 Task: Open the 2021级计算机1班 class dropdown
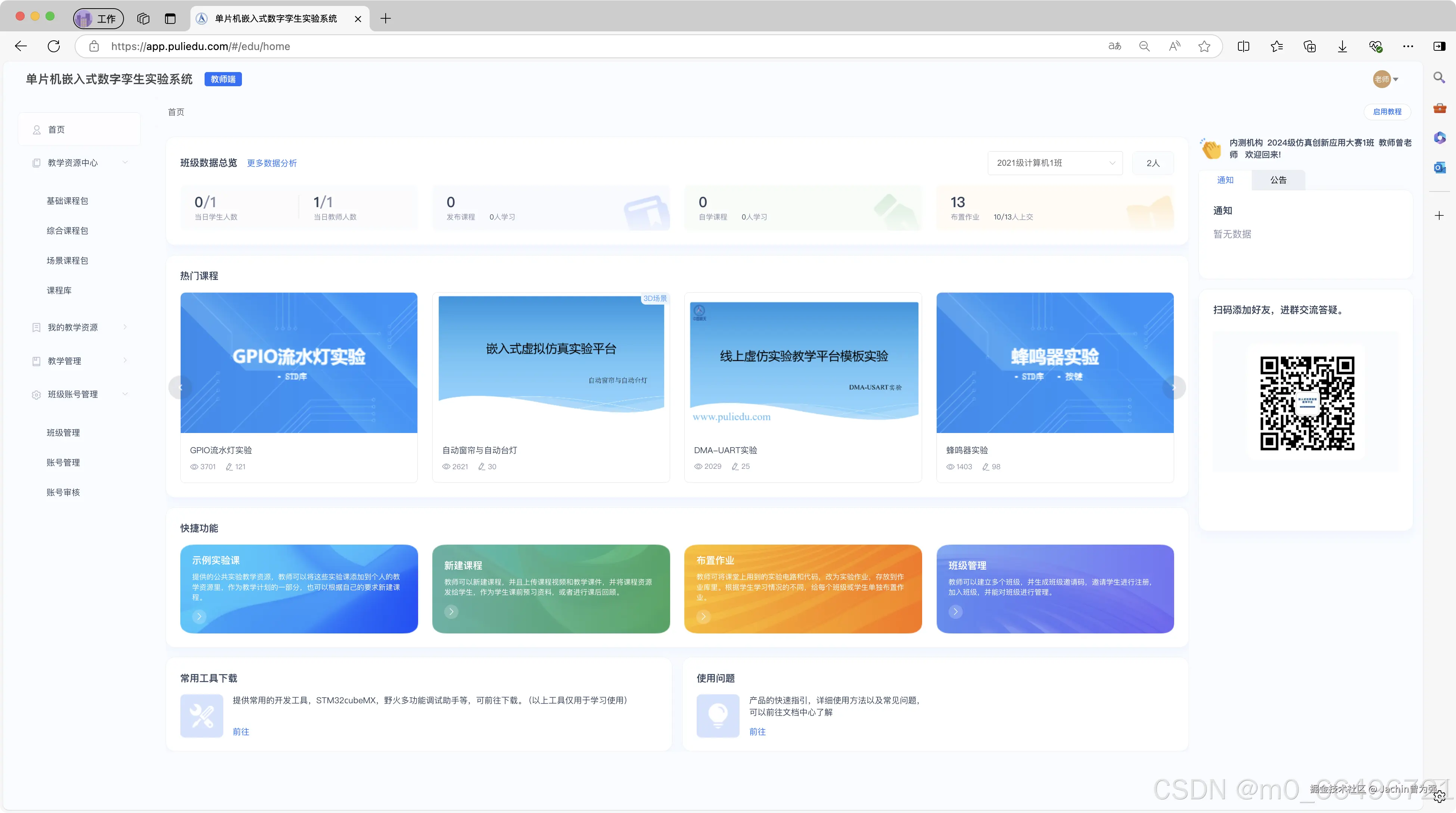coord(1055,163)
